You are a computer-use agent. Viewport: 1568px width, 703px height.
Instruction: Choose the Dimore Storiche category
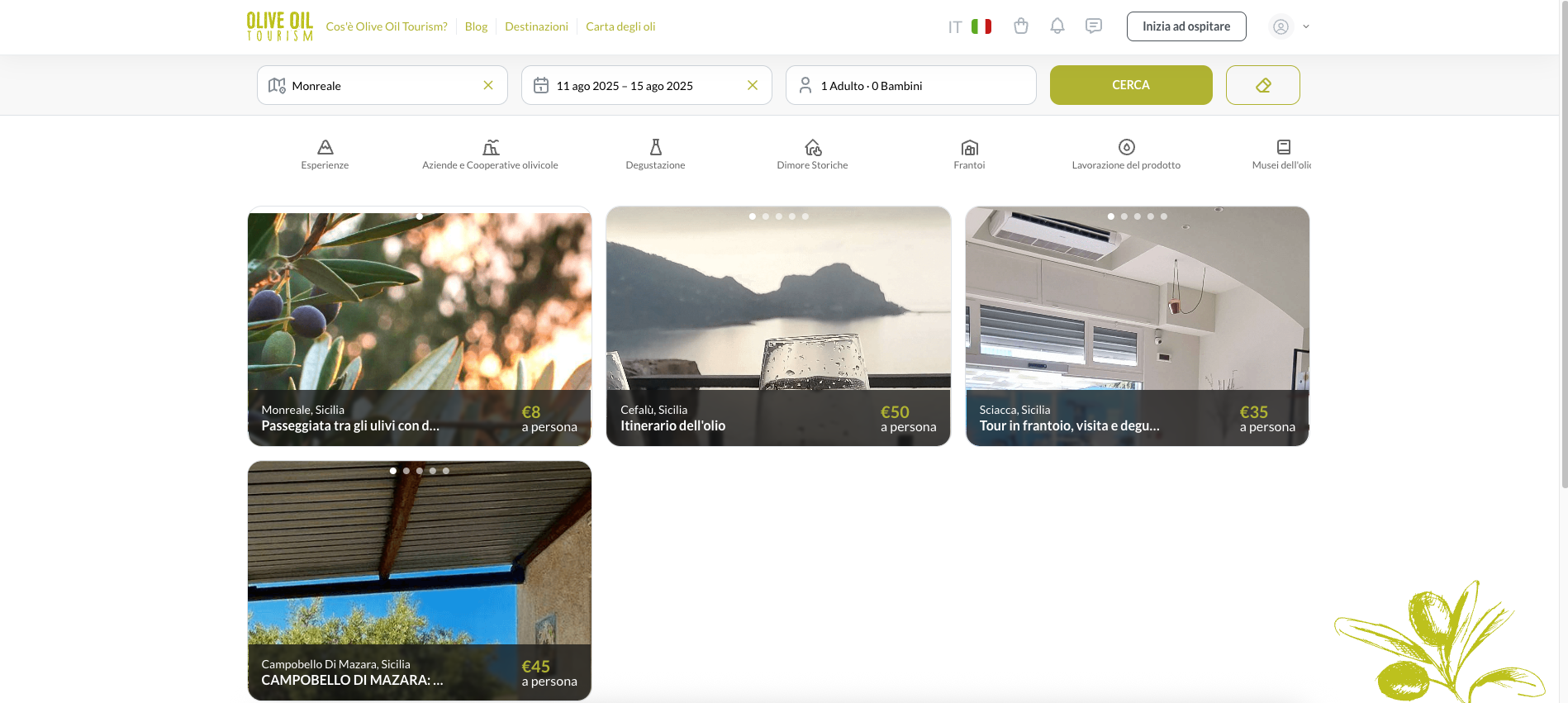coord(812,154)
